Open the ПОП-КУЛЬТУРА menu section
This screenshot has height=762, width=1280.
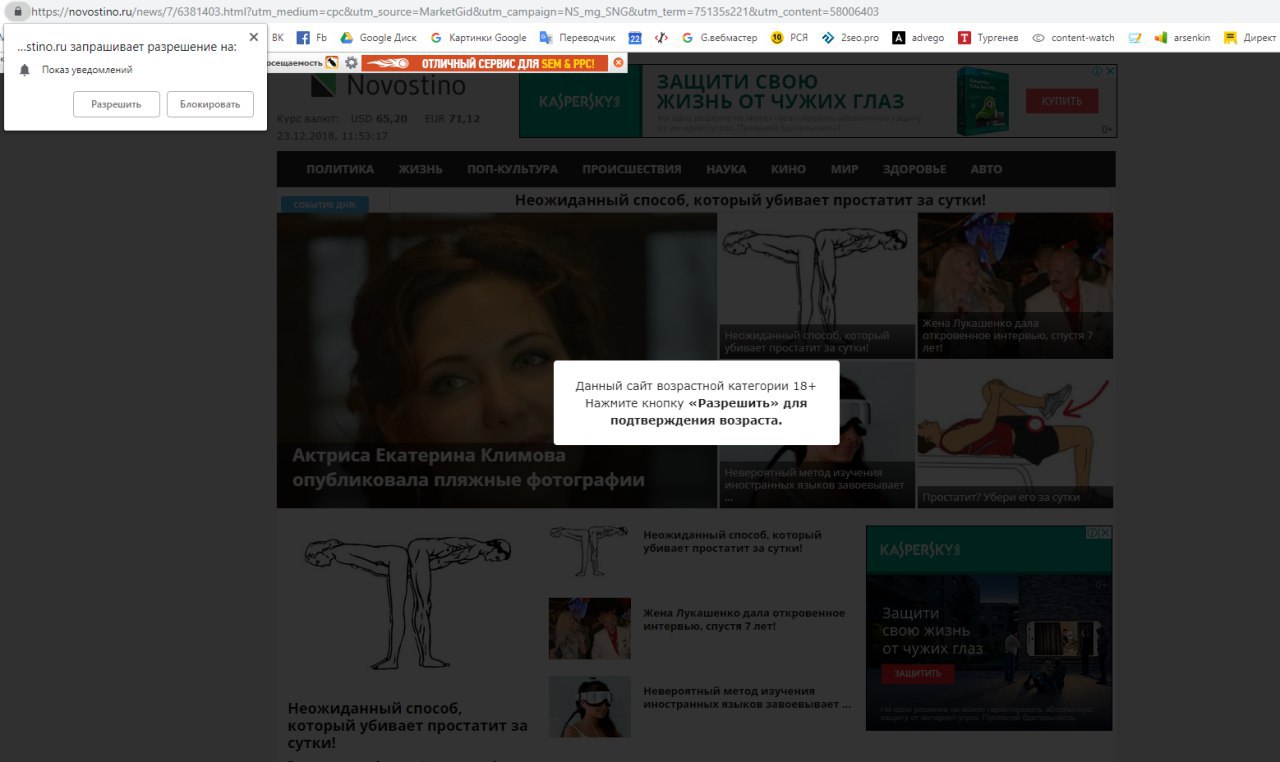coord(512,169)
